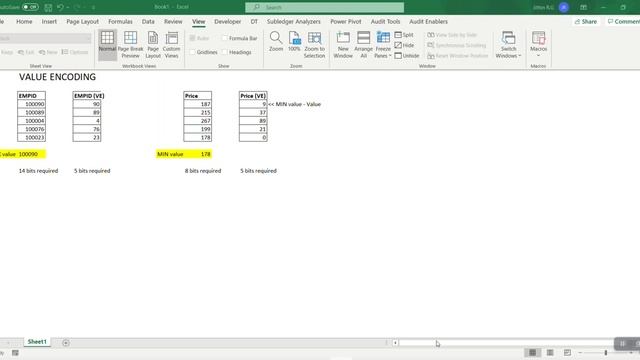The height and width of the screenshot is (360, 640).
Task: Split the window
Action: (404, 35)
